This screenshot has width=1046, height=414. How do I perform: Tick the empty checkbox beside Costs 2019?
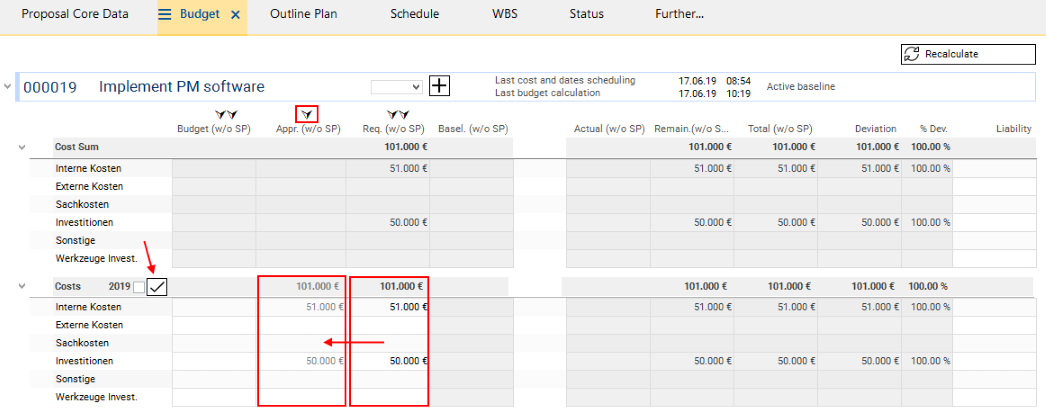coord(139,287)
